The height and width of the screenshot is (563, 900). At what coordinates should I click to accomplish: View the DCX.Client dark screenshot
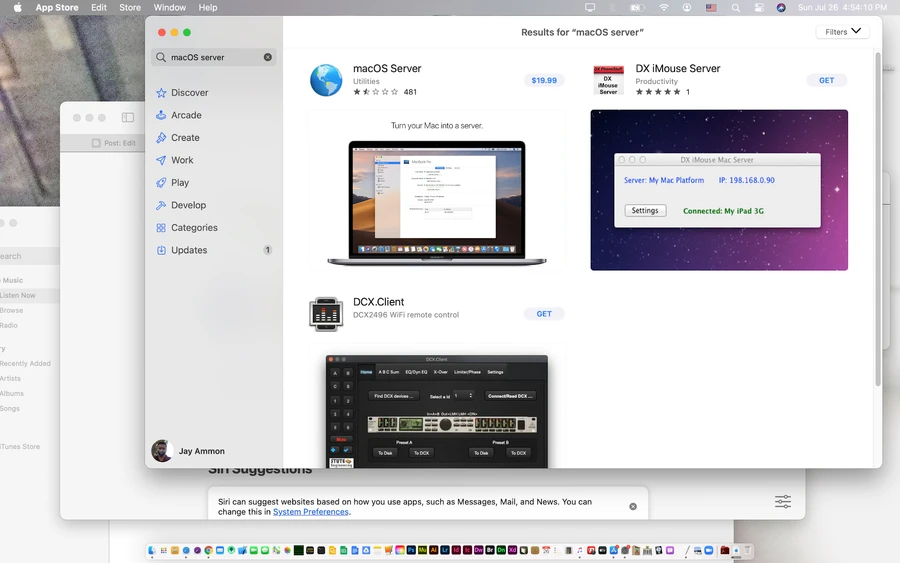click(x=437, y=411)
